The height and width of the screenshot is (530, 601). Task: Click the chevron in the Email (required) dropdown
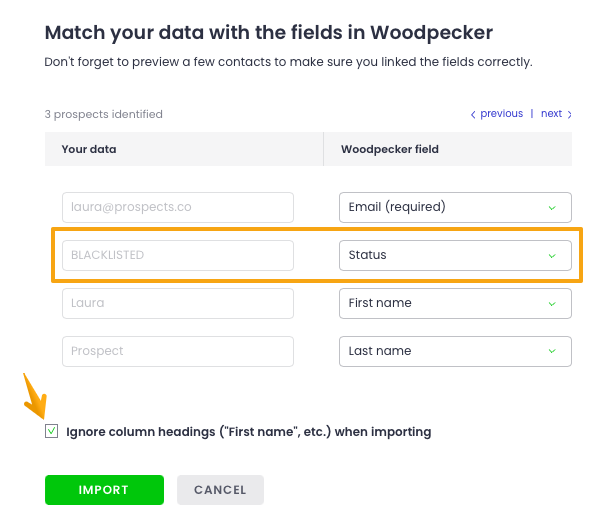pos(552,207)
